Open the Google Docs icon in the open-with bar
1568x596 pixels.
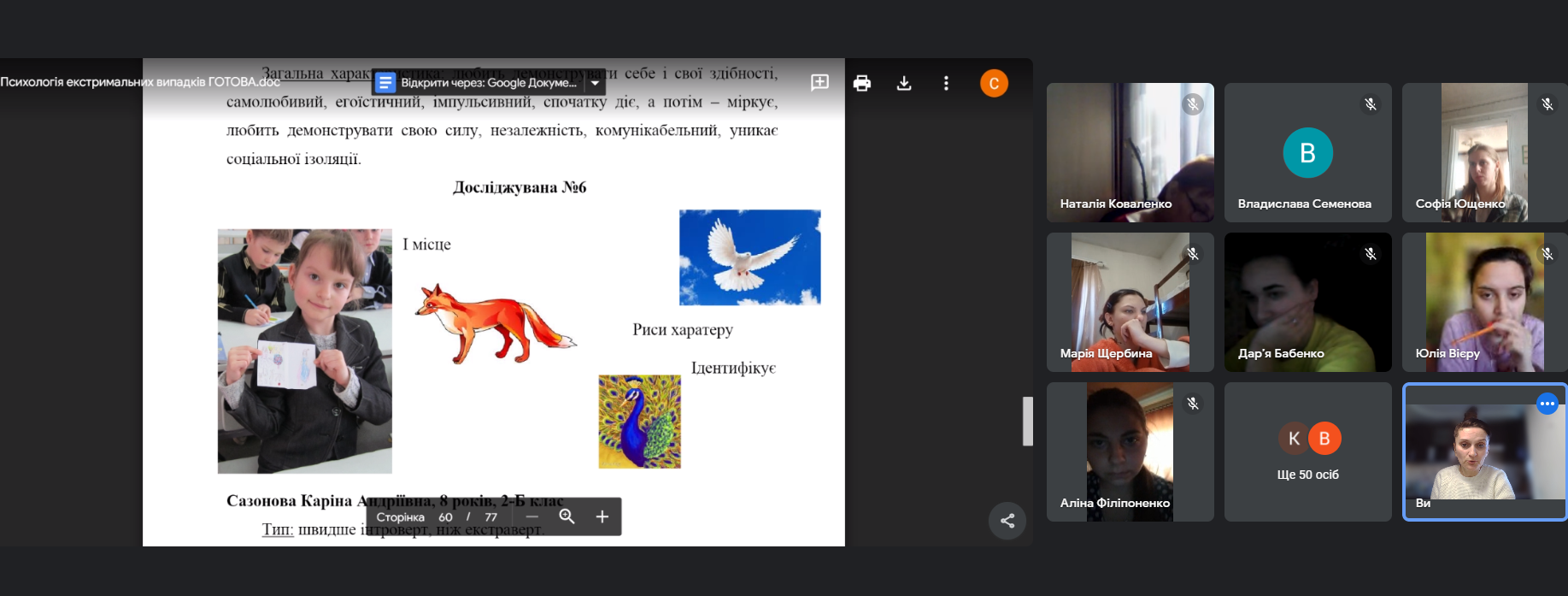click(385, 83)
